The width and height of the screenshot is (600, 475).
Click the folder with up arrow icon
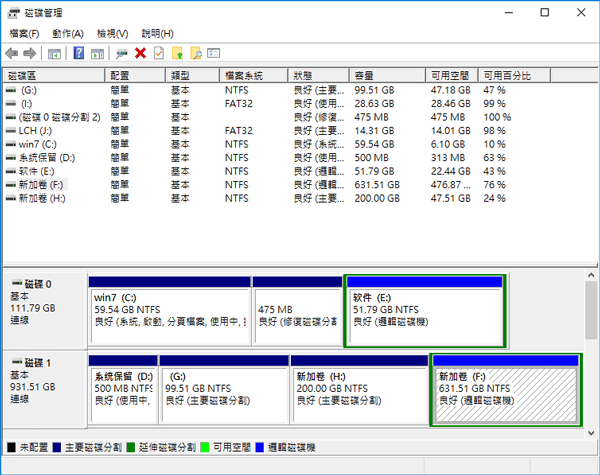pos(178,53)
